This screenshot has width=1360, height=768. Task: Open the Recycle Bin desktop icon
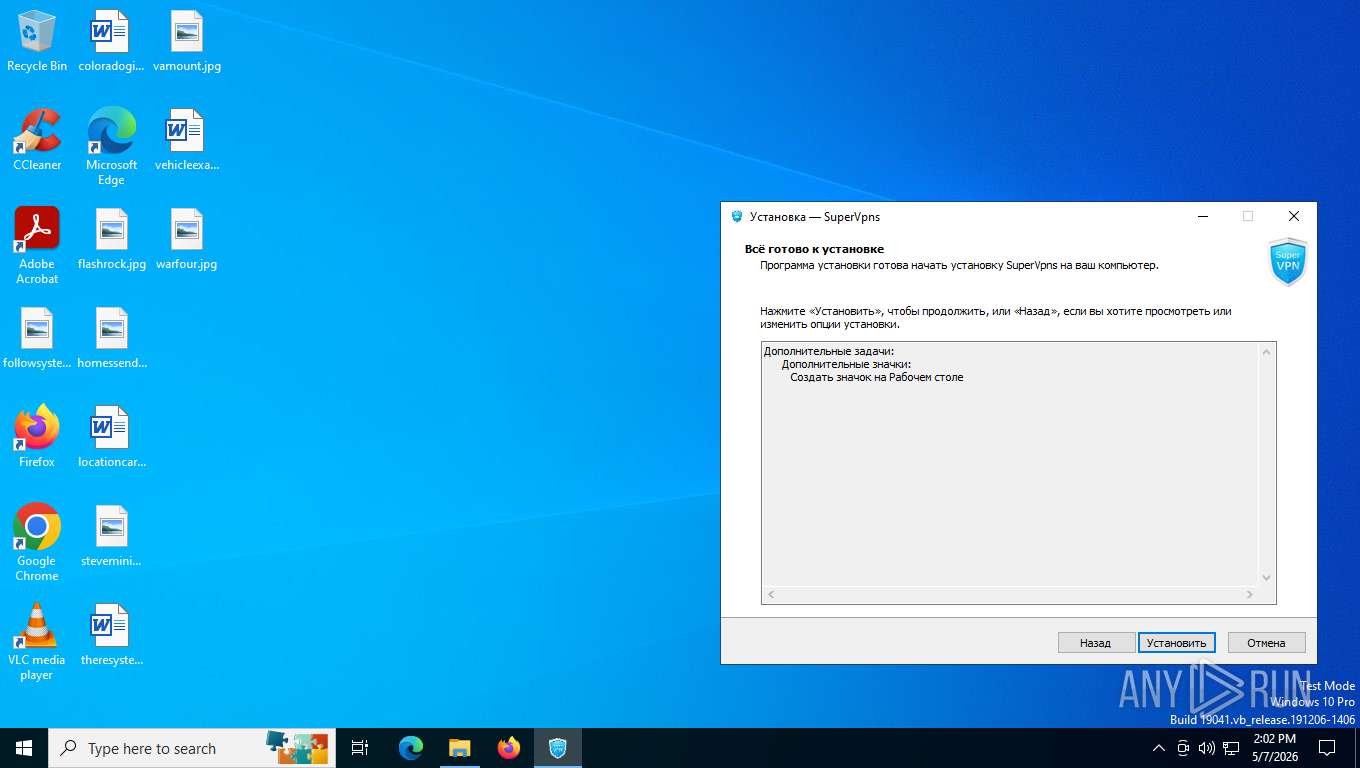37,40
